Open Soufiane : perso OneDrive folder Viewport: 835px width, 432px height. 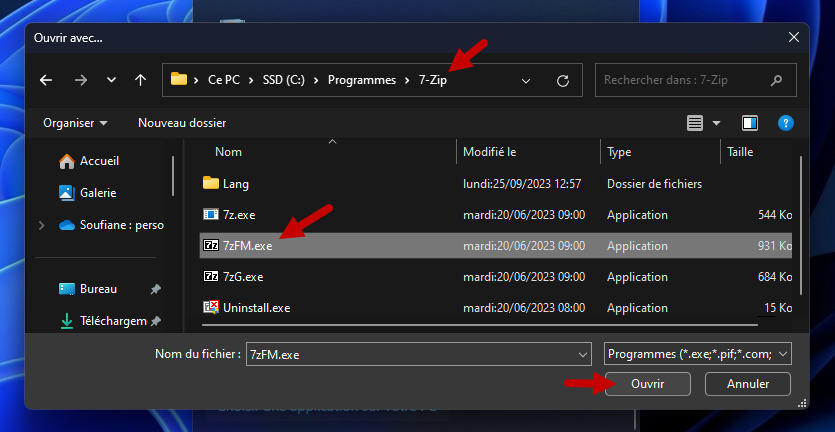(122, 225)
